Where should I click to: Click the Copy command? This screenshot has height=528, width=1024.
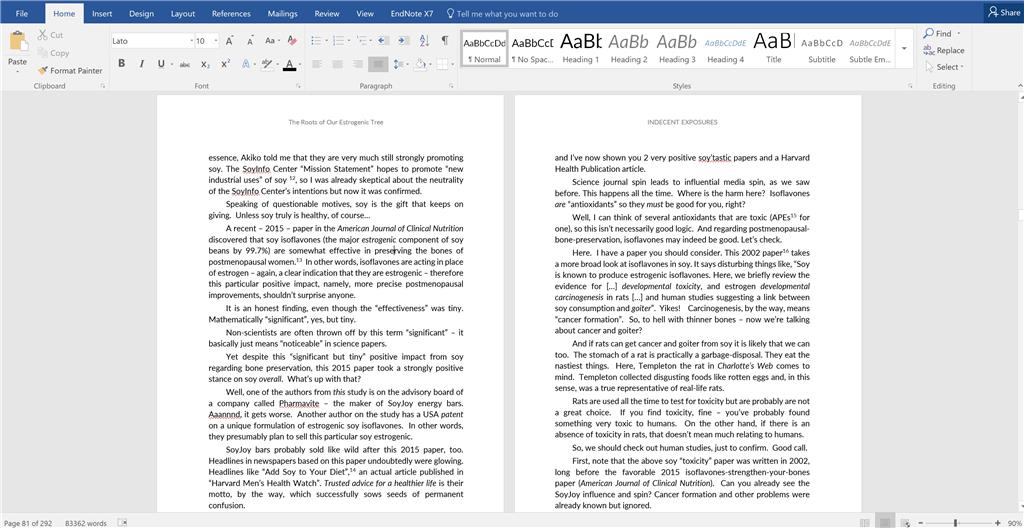53,53
